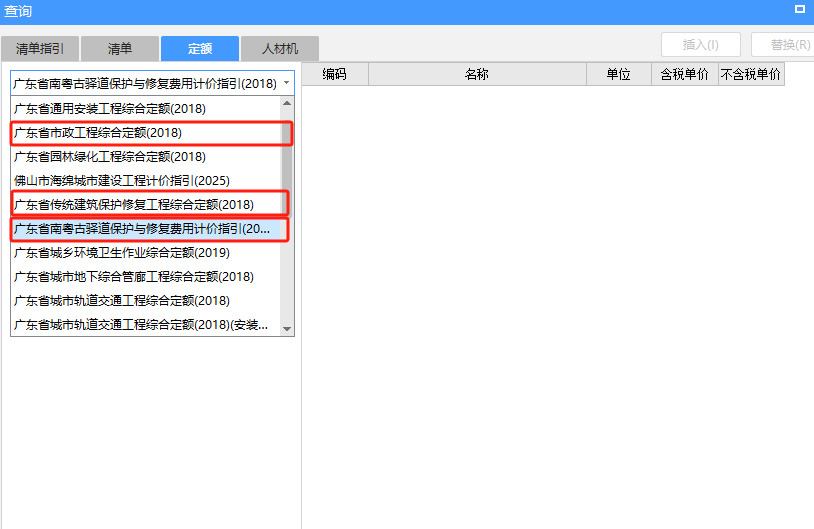Select 广东省传统建筑保护修复工程综合定额(2018) option

[x=146, y=205]
